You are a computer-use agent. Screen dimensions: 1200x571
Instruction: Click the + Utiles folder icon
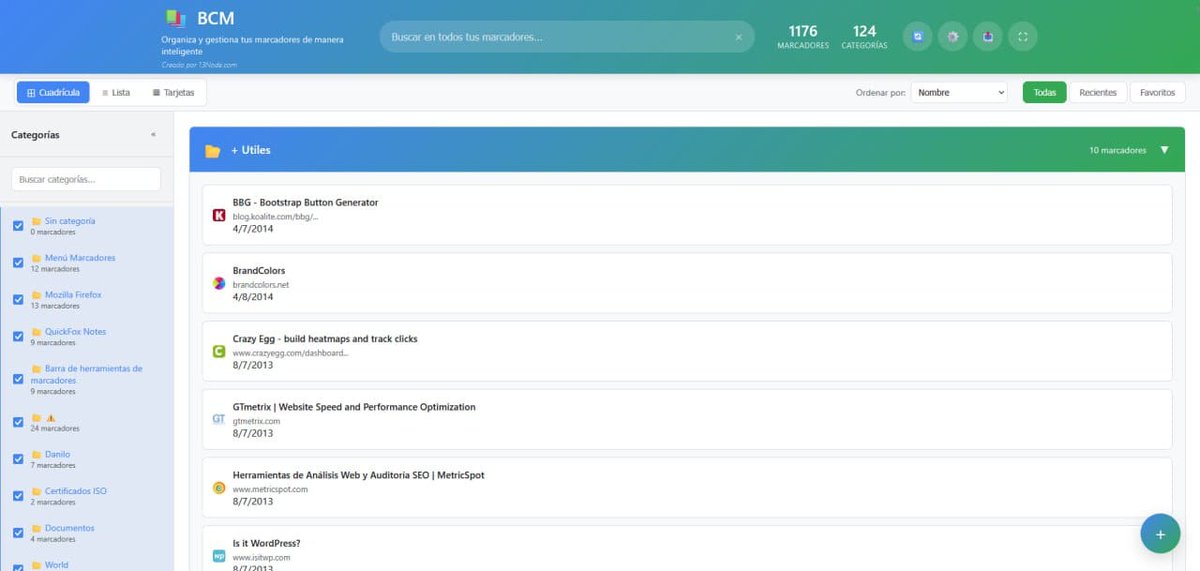[212, 151]
